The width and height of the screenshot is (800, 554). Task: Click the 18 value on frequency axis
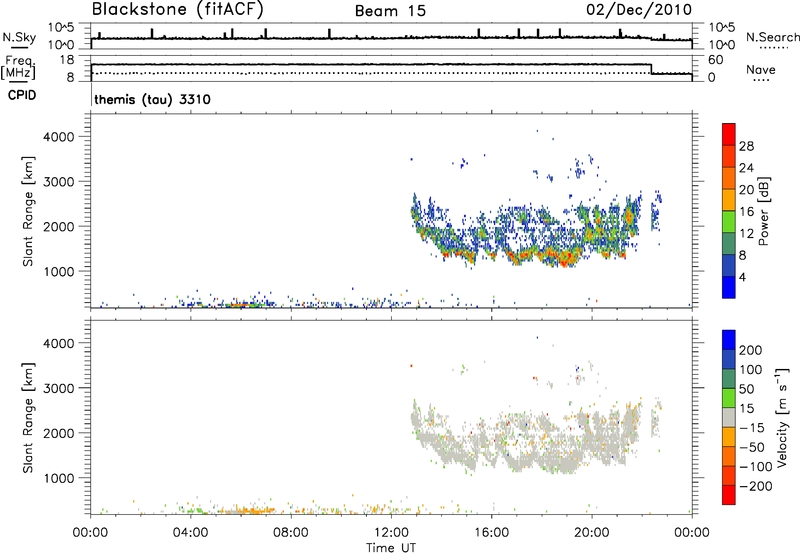tap(67, 60)
